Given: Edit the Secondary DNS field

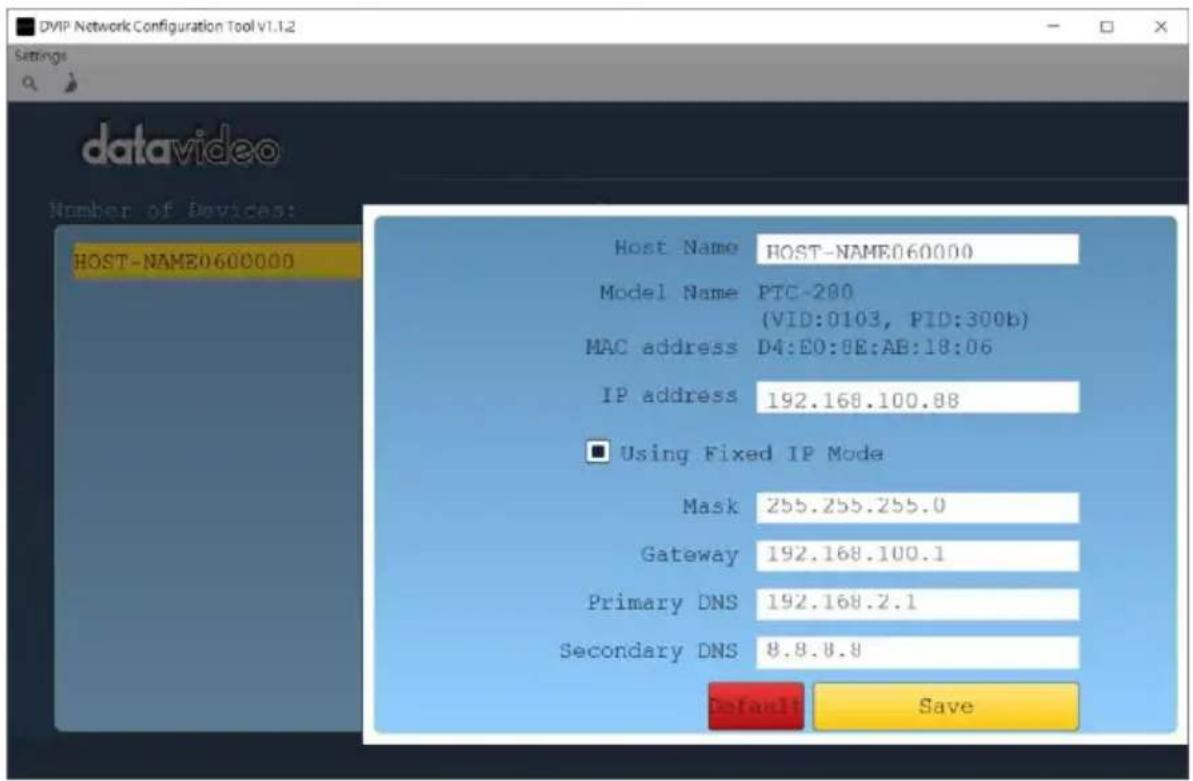Looking at the screenshot, I should [x=917, y=652].
